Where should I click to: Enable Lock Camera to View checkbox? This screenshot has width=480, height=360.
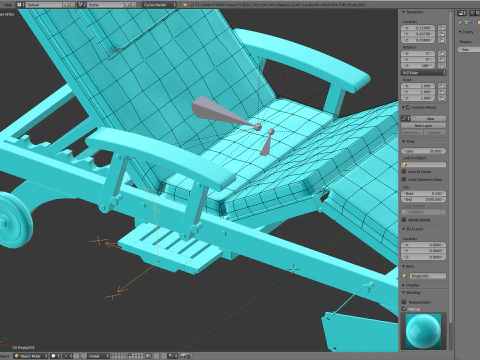tap(404, 179)
